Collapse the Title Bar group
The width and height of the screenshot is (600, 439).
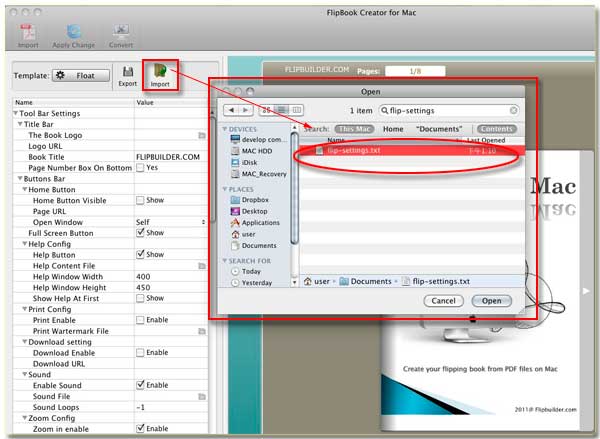coord(20,124)
